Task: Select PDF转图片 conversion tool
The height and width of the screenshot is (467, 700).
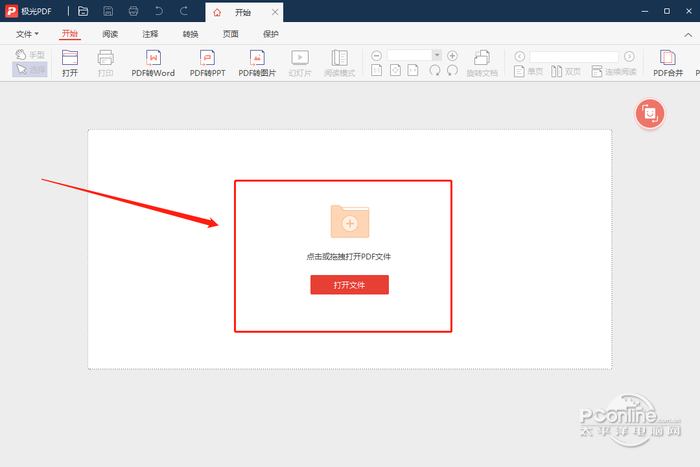Action: [257, 63]
